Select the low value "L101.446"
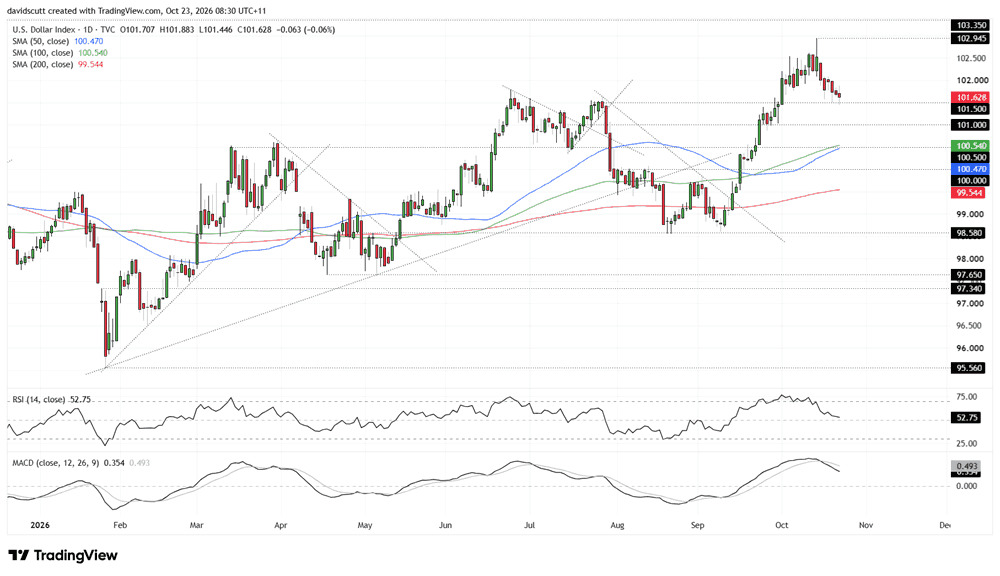This screenshot has width=1000, height=576. [216, 29]
